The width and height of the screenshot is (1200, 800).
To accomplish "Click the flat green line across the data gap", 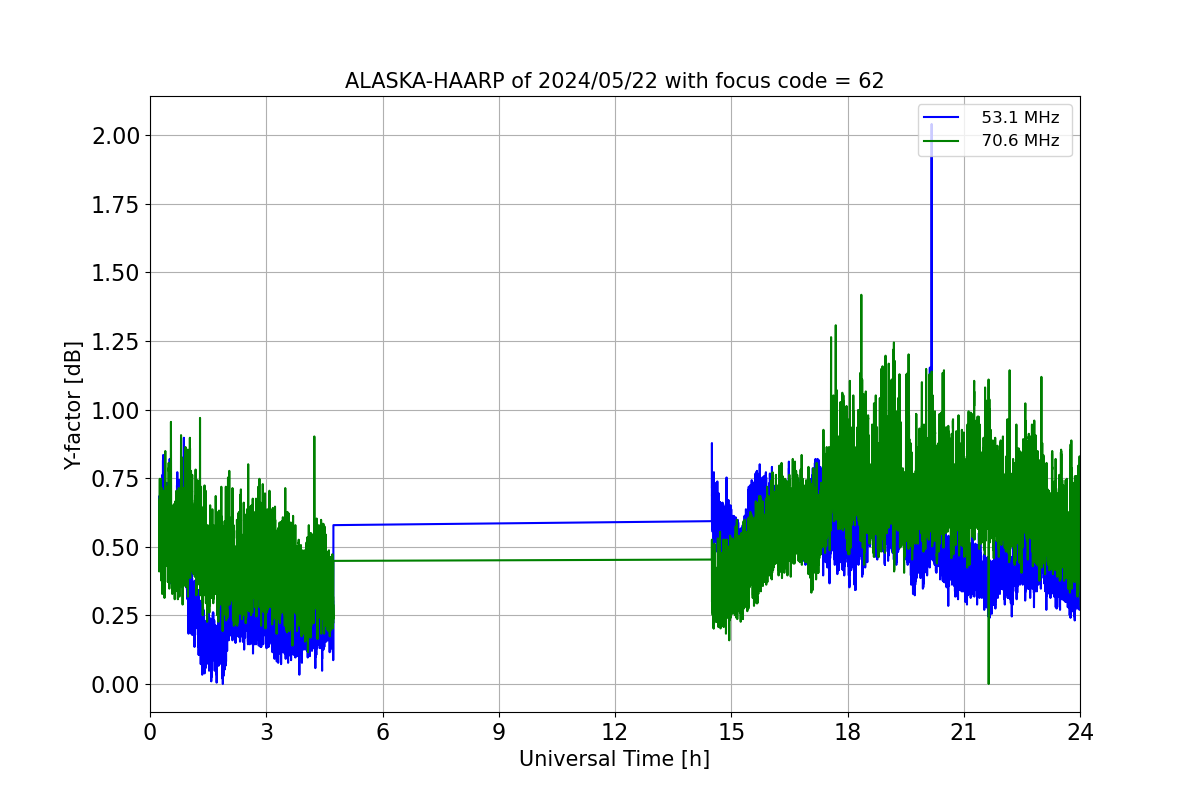I will pyautogui.click(x=522, y=560).
